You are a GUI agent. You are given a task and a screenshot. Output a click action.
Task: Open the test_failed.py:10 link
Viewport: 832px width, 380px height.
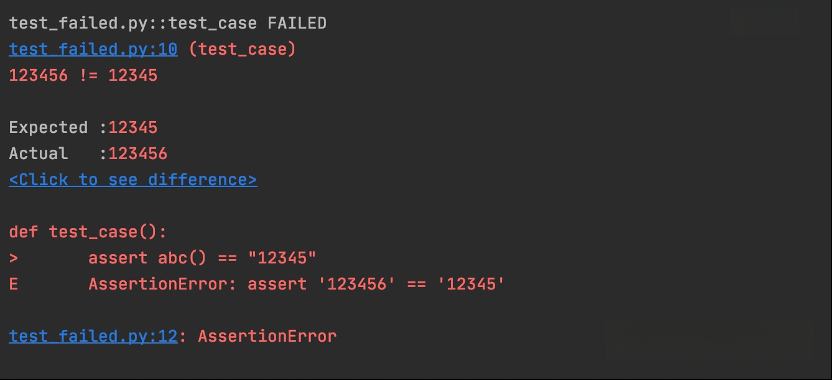(93, 49)
